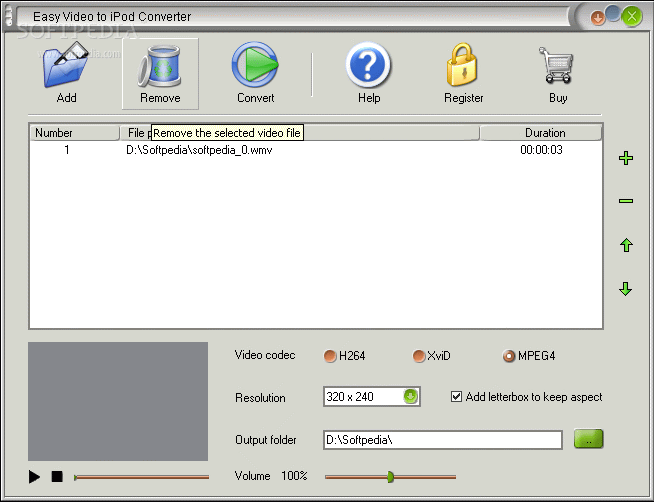Toggle Add letterbox to keep aspect

tap(456, 397)
